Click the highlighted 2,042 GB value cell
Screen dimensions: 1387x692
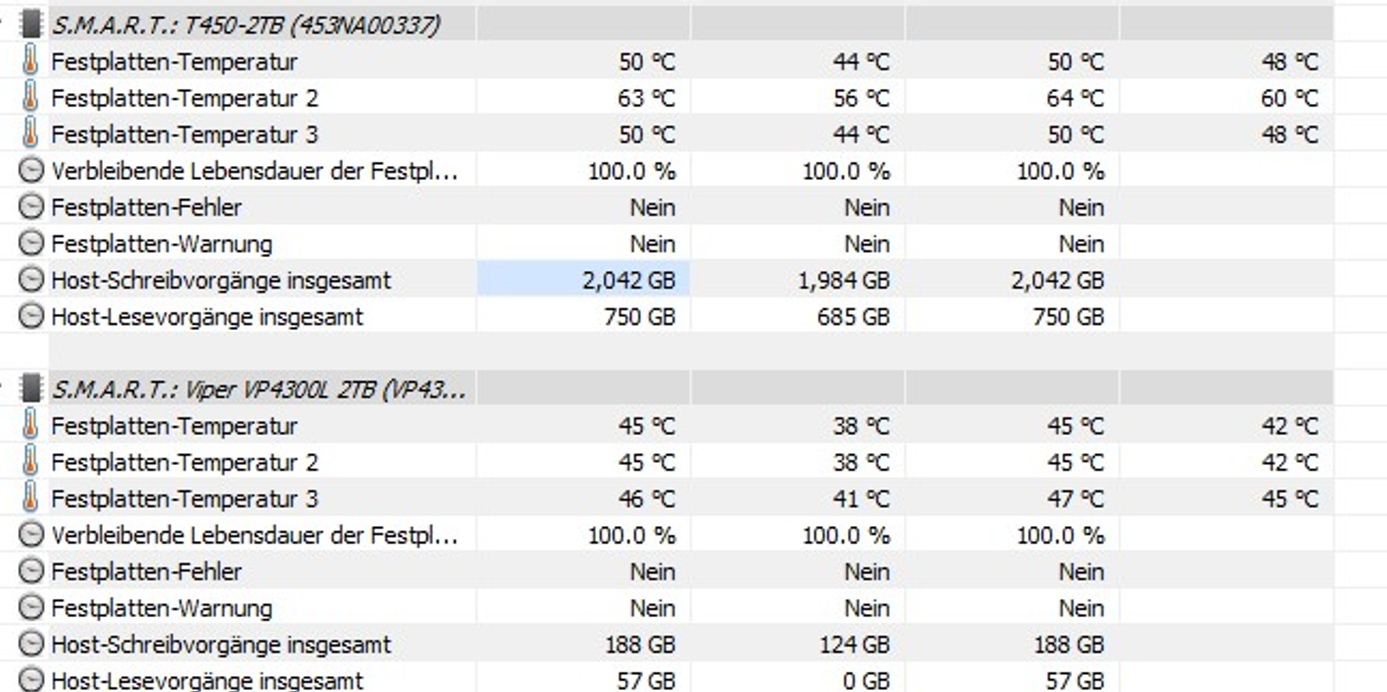628,280
